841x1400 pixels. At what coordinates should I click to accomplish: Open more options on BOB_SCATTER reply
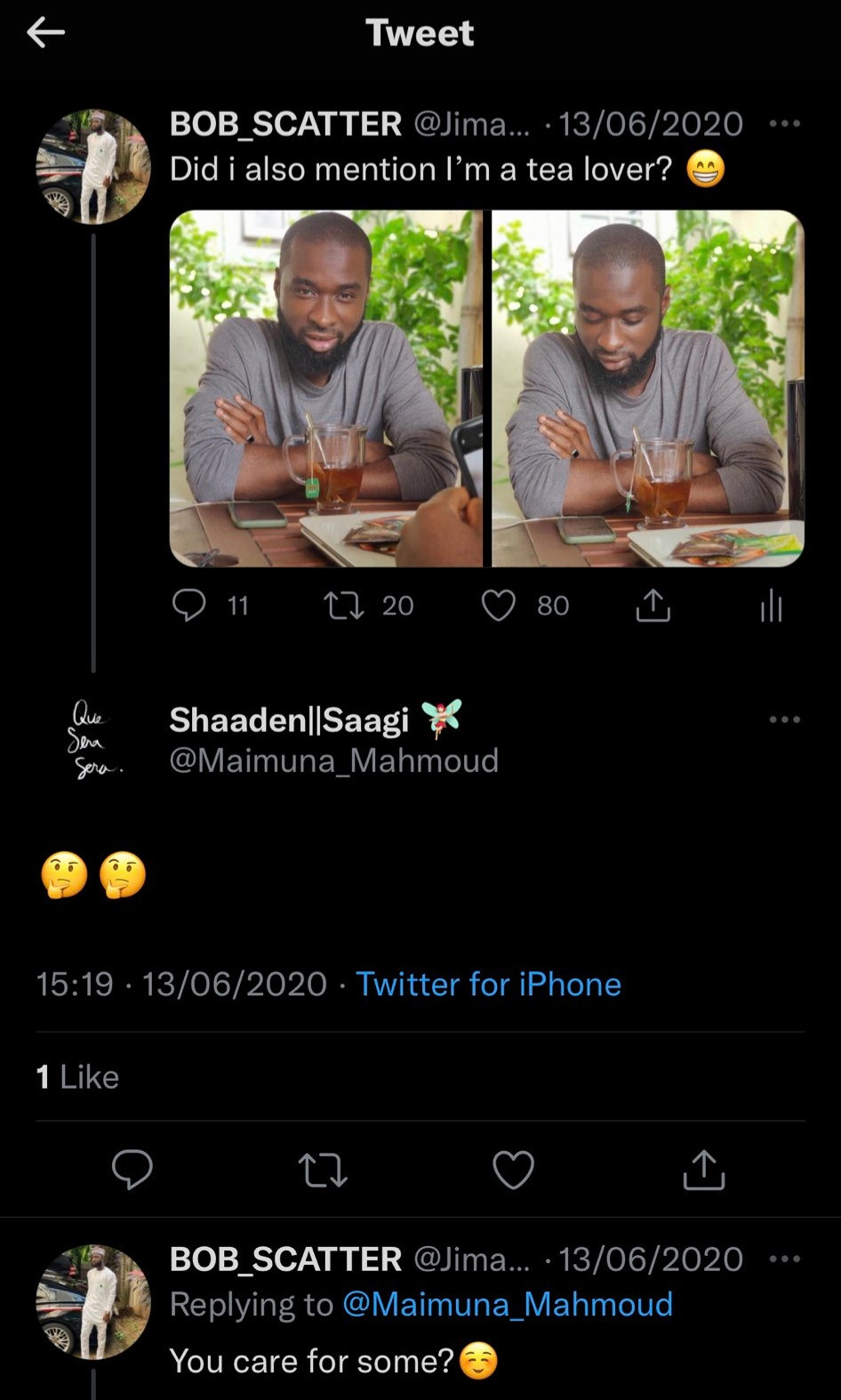[x=785, y=1259]
